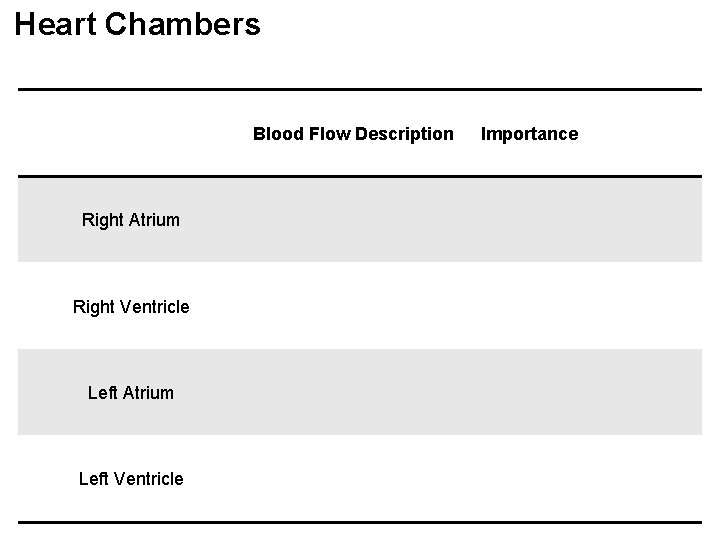Click the Left Ventricle Blood Flow Description cell
The image size is (720, 540).
coord(352,479)
